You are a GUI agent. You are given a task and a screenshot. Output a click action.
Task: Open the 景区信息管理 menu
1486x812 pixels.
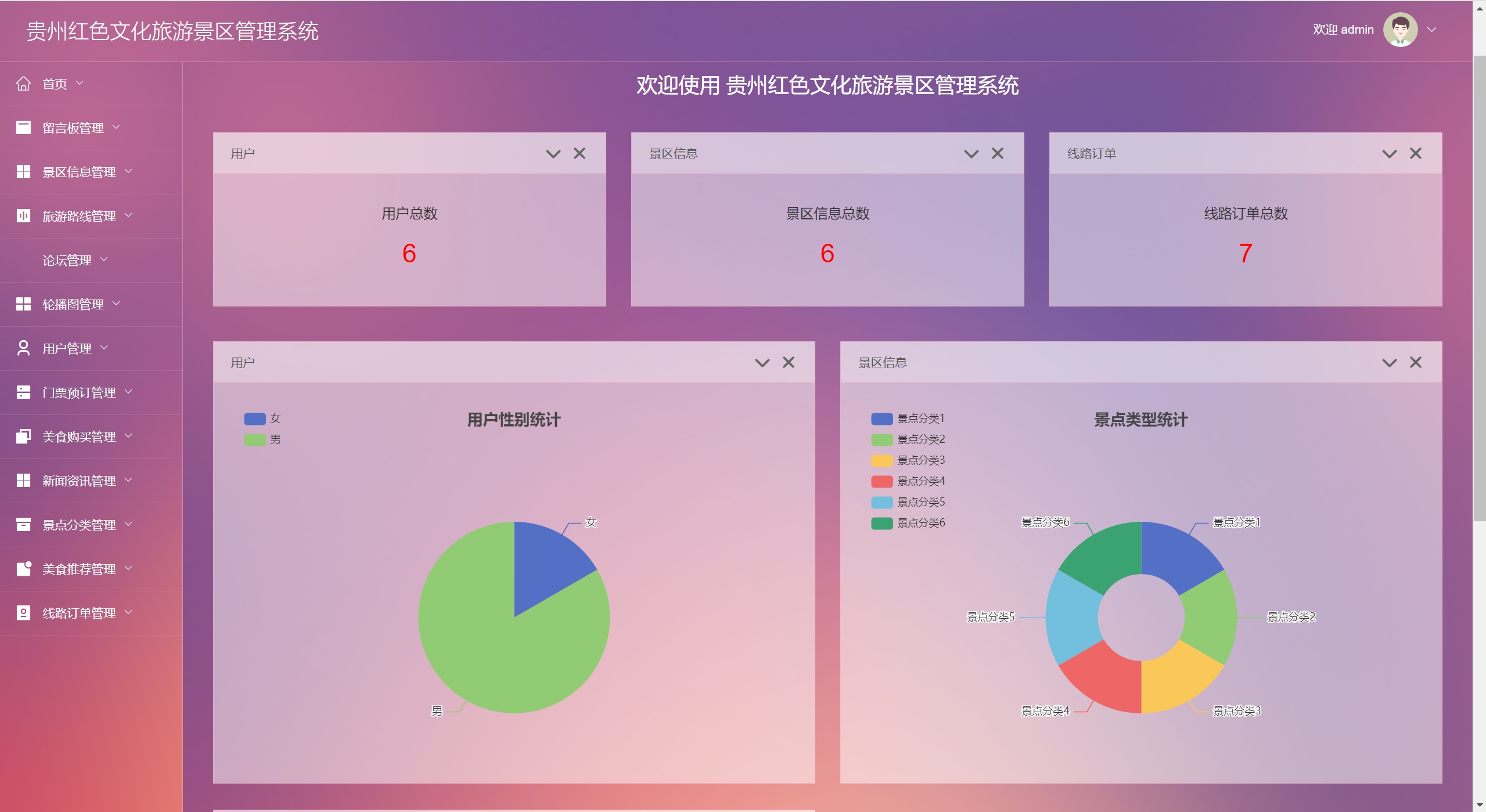[80, 172]
